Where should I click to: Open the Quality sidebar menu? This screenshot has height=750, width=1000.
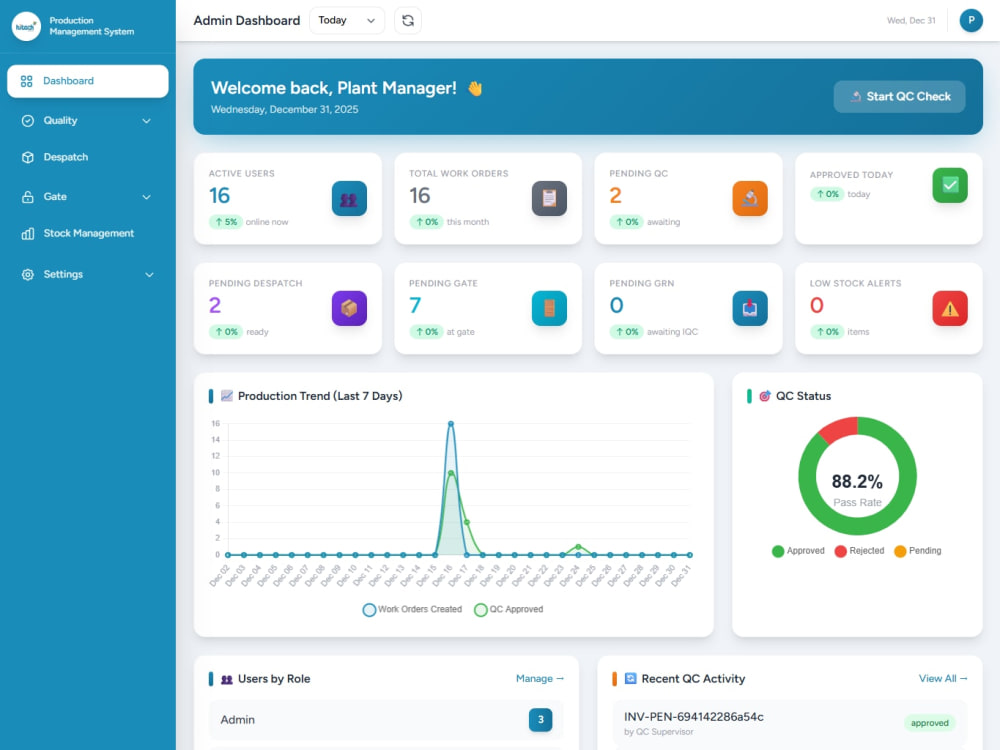87,121
